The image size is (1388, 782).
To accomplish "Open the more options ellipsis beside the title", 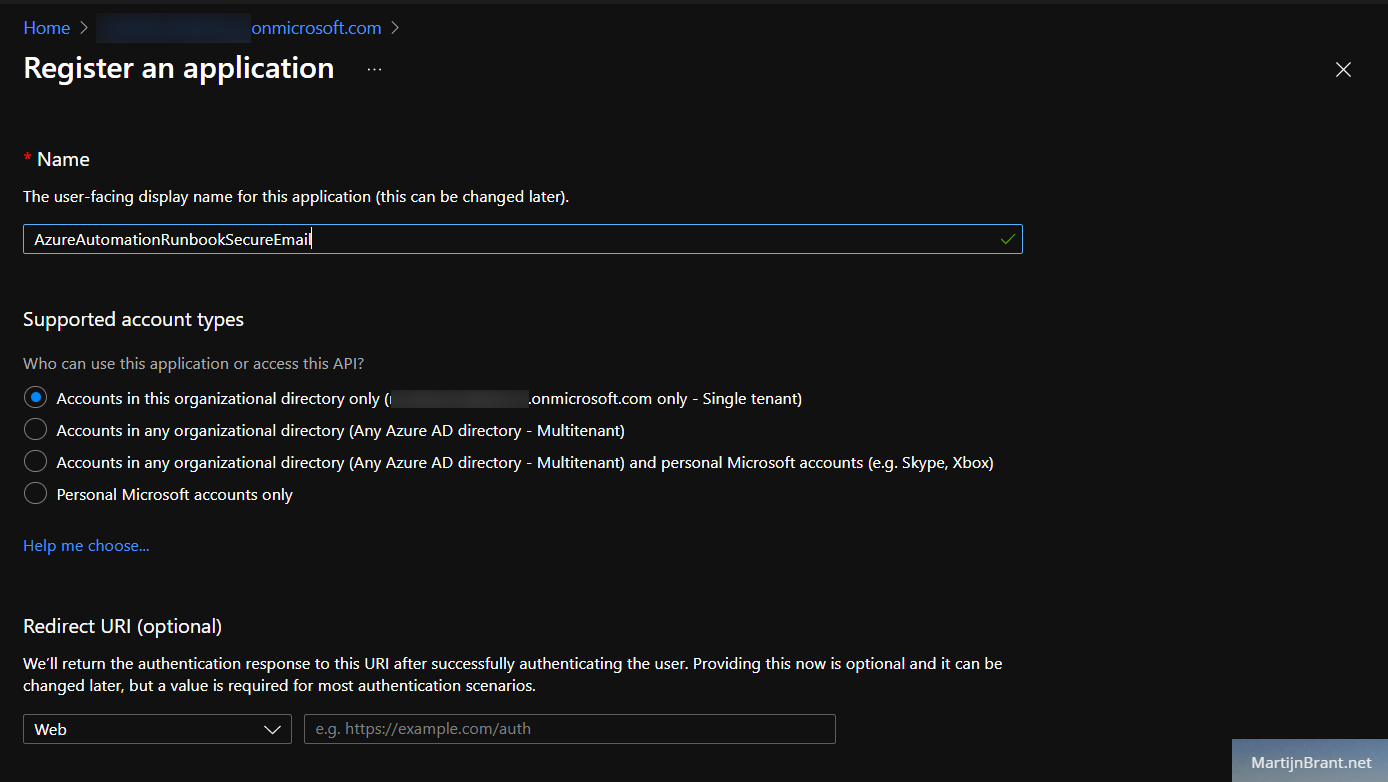I will click(x=374, y=69).
